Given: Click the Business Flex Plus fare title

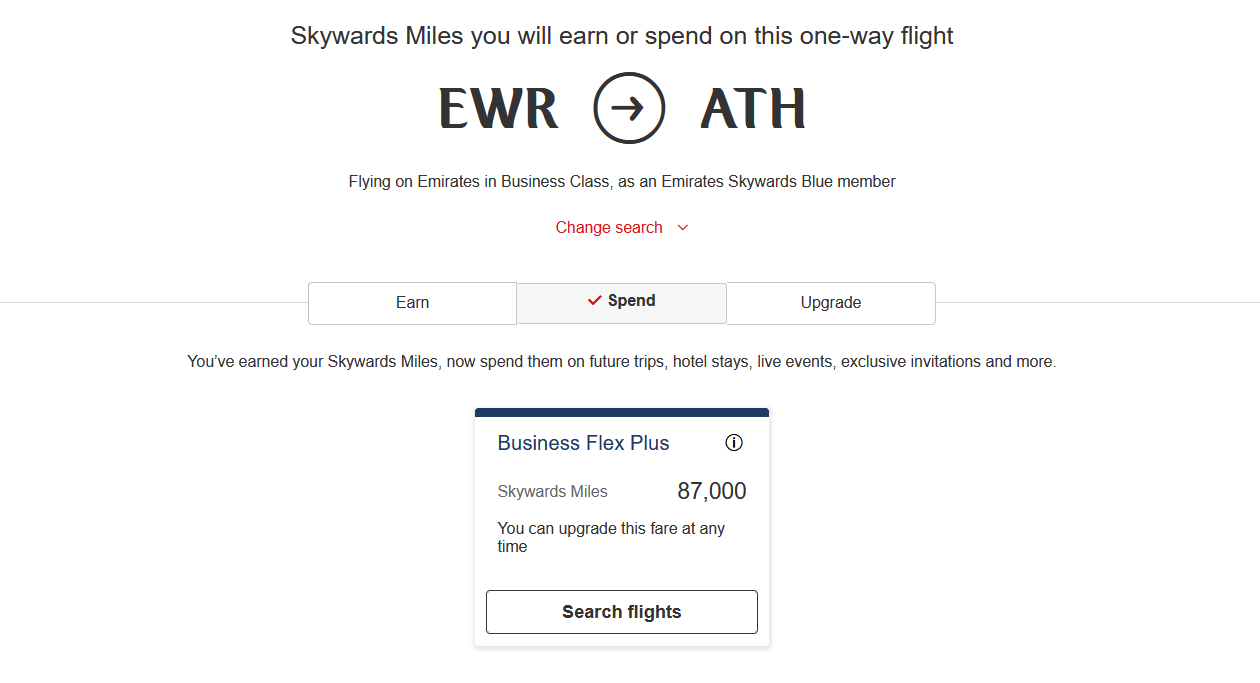Looking at the screenshot, I should click(583, 443).
